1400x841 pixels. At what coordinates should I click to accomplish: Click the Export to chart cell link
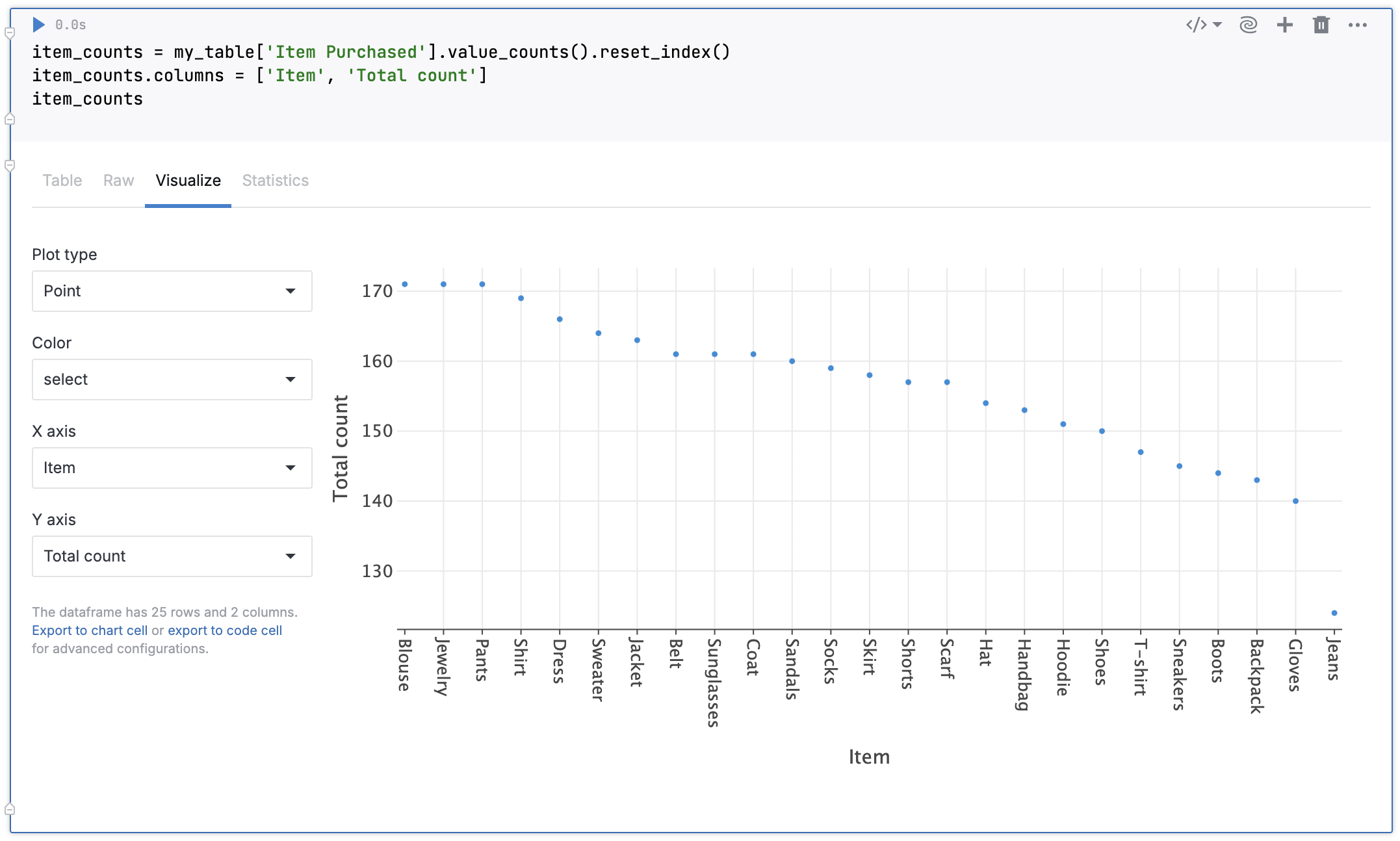[x=90, y=630]
